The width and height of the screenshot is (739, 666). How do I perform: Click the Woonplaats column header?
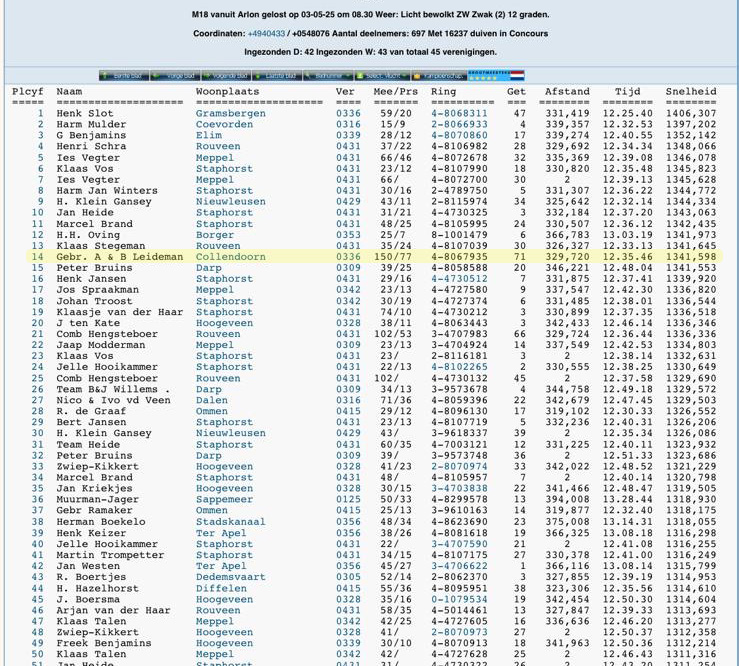coord(228,91)
